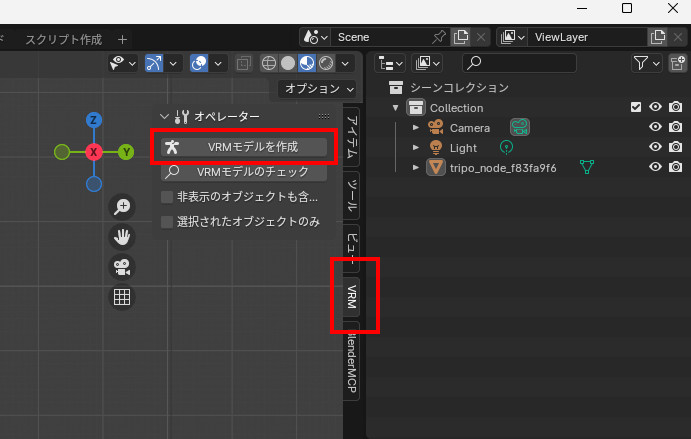The height and width of the screenshot is (439, 691).
Task: Select the hand pan view icon
Action: [122, 237]
